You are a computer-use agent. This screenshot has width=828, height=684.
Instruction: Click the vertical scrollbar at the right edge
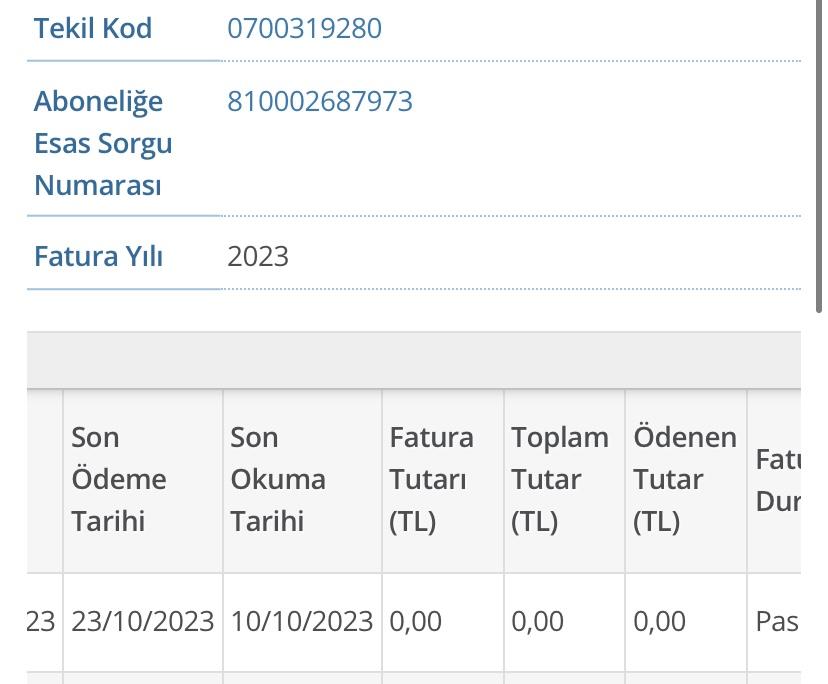[x=819, y=158]
